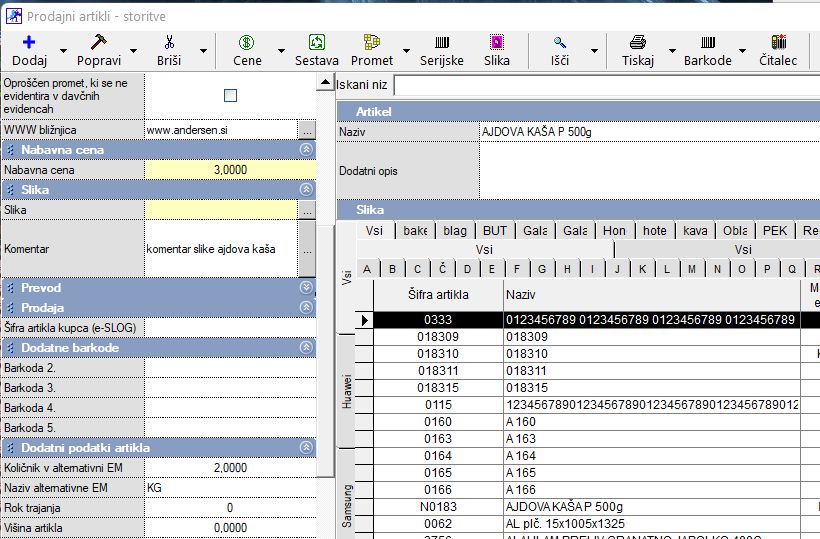Open dropdown arrow next to Išči

coord(595,50)
